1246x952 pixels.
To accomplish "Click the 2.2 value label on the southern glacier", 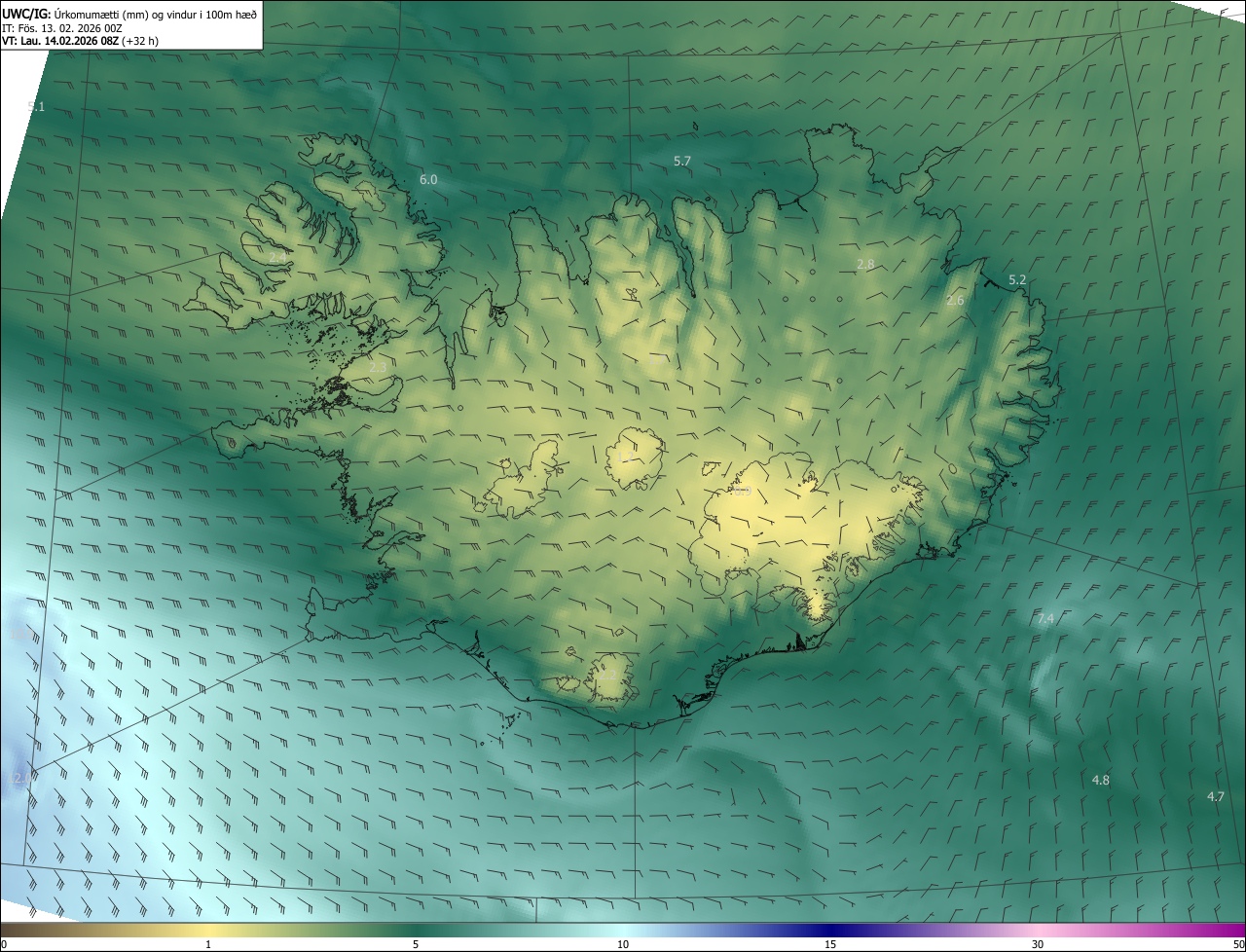I will coord(606,674).
